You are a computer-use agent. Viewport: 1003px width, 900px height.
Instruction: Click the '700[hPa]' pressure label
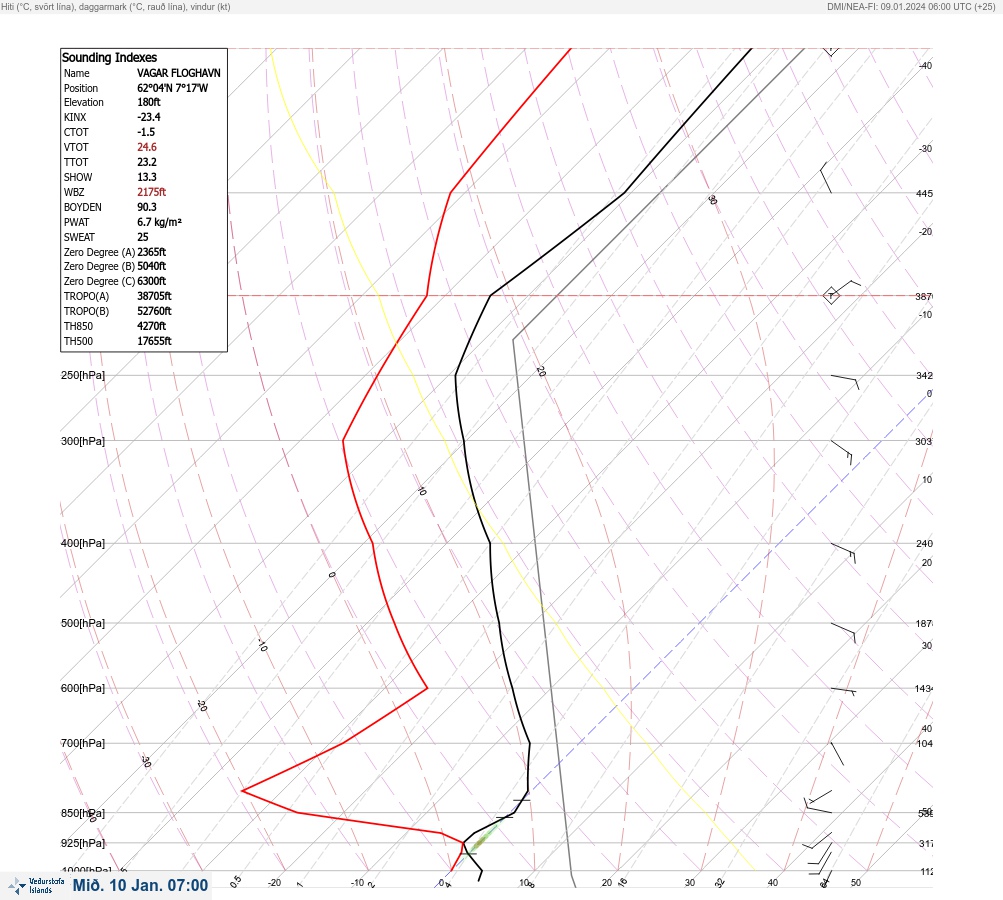[x=83, y=743]
